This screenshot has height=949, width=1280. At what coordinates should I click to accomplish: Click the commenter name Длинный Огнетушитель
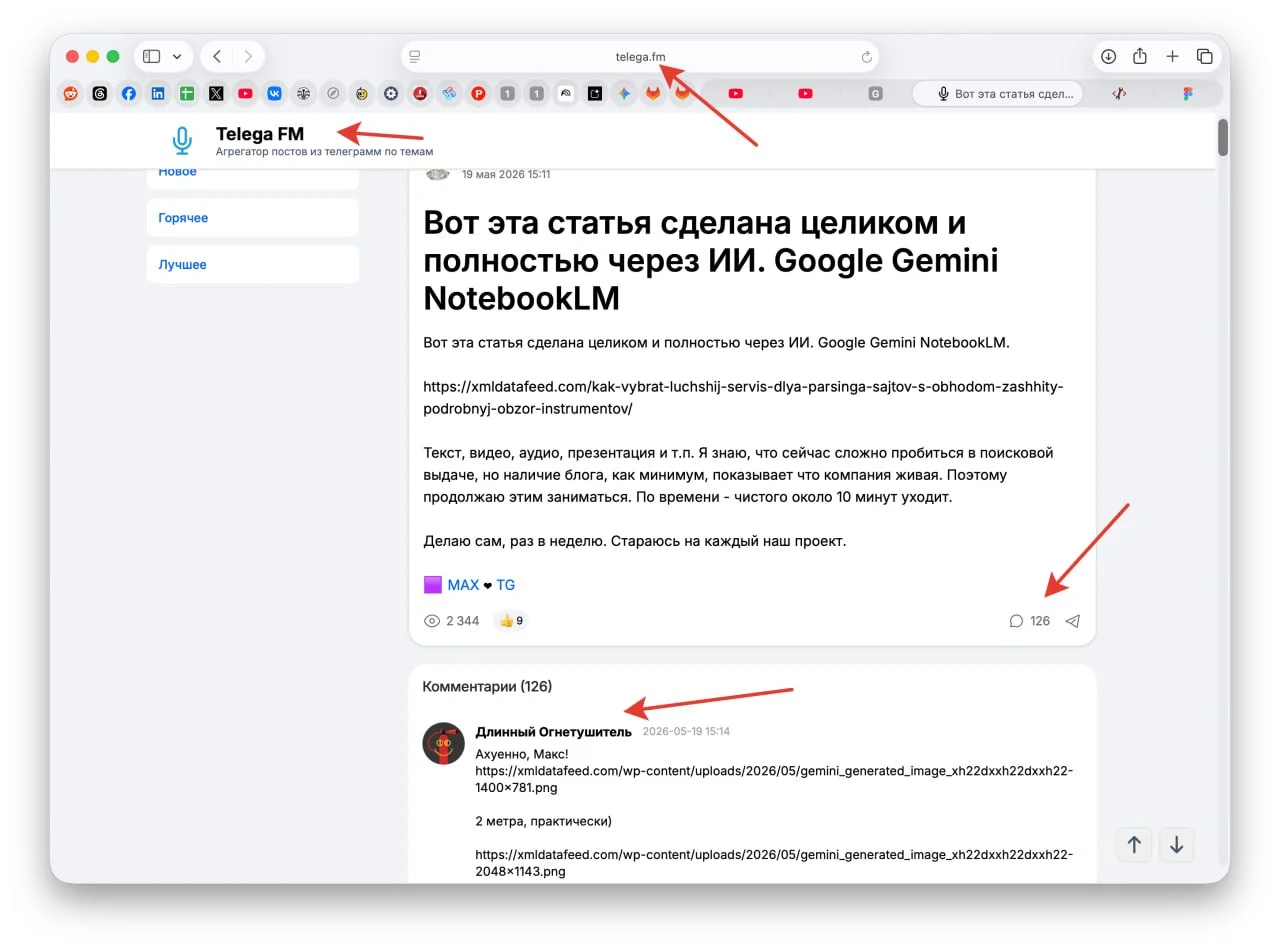click(x=554, y=732)
